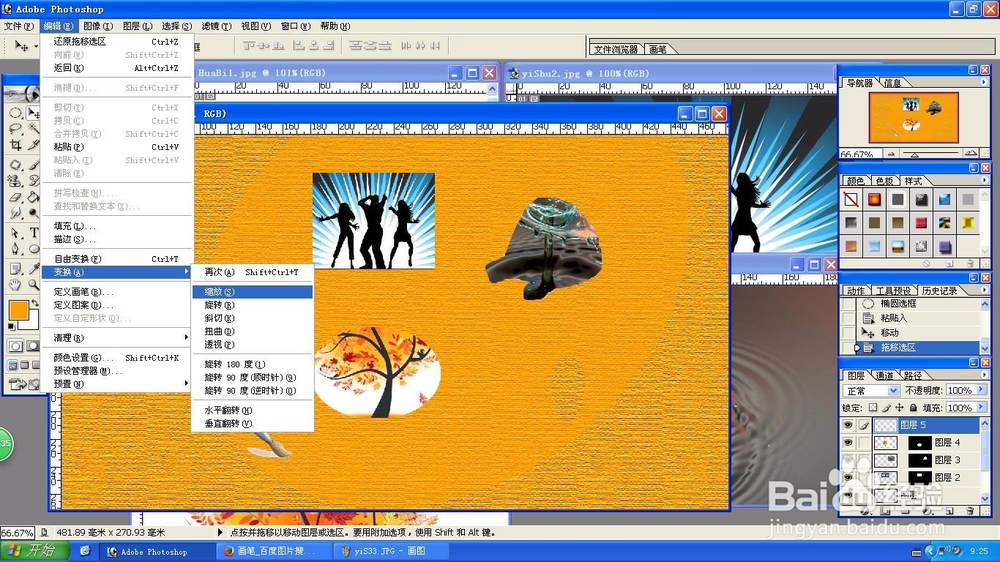
Task: Select the Path Selection arrow tool
Action: [15, 233]
